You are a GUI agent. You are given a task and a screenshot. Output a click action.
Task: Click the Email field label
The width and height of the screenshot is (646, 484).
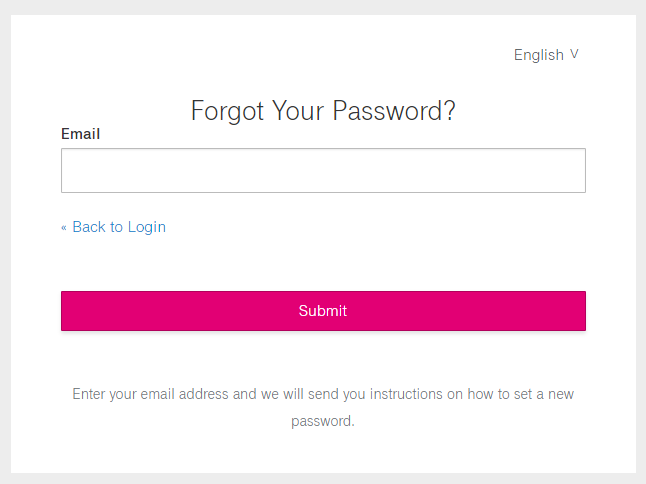[81, 134]
